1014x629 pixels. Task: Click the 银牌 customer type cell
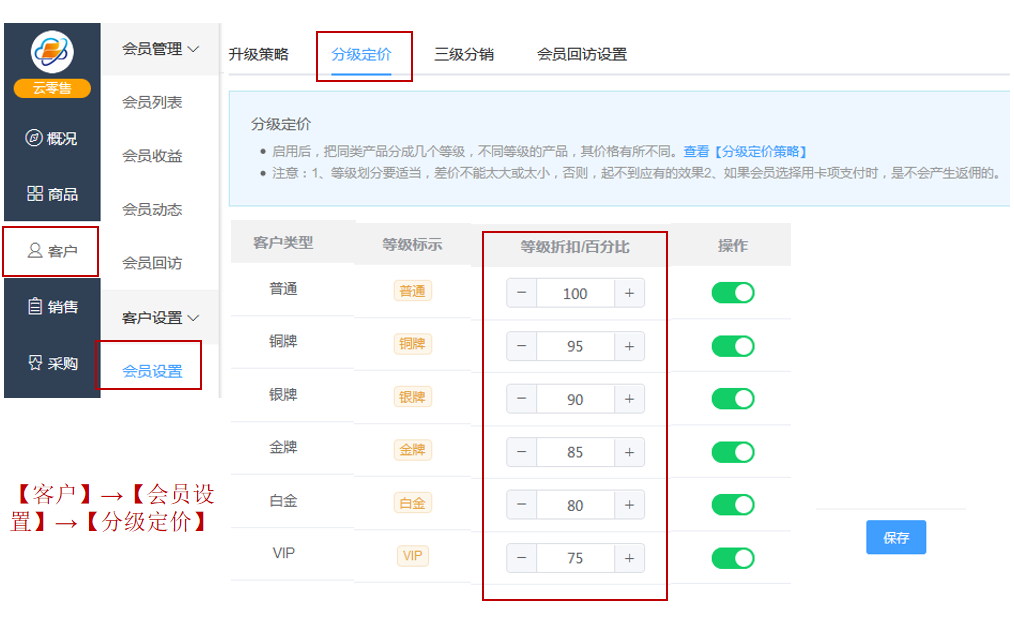(283, 394)
